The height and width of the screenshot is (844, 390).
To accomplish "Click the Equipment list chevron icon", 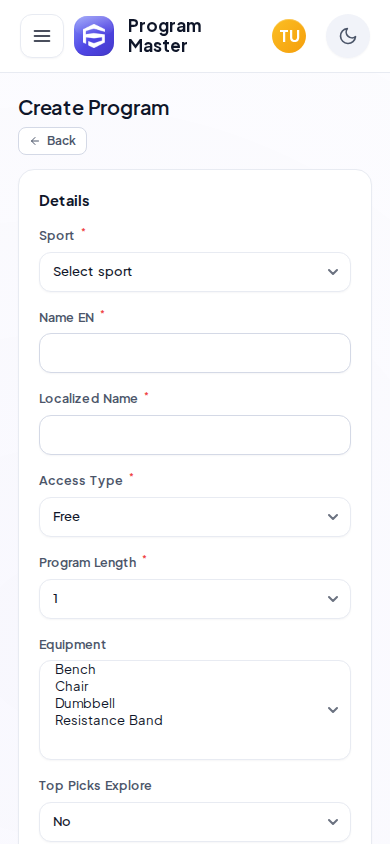I will coord(333,710).
